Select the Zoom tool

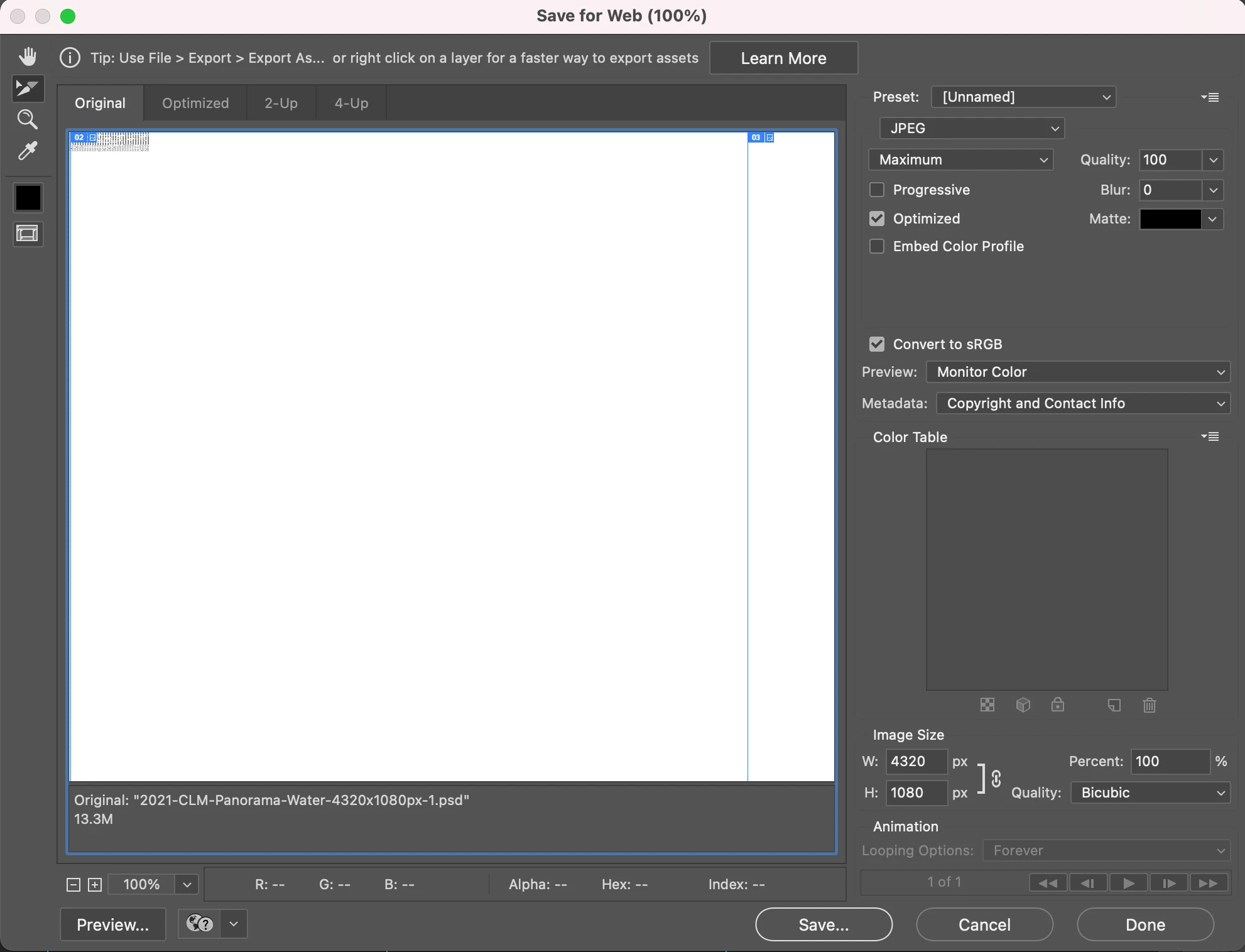tap(27, 119)
